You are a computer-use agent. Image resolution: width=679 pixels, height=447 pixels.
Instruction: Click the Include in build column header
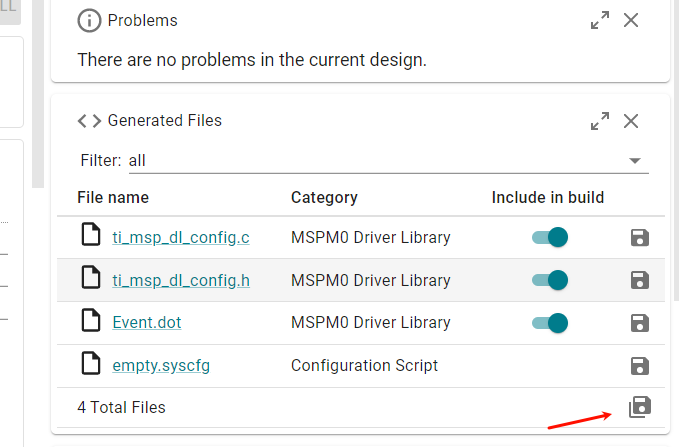point(548,198)
